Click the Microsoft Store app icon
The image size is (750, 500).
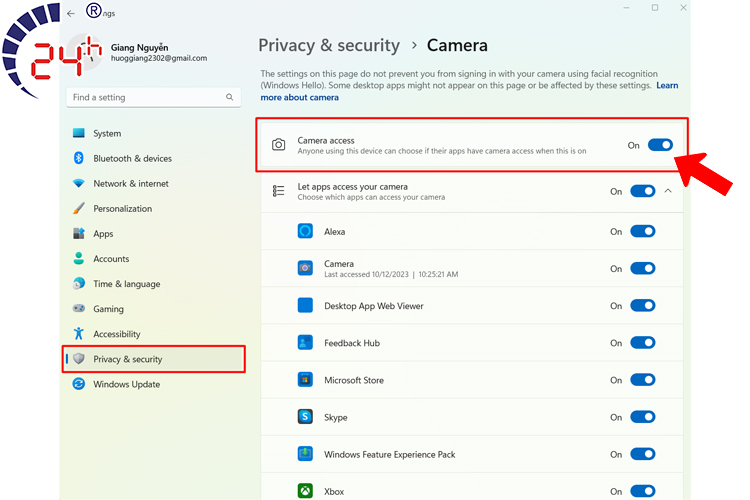[305, 380]
